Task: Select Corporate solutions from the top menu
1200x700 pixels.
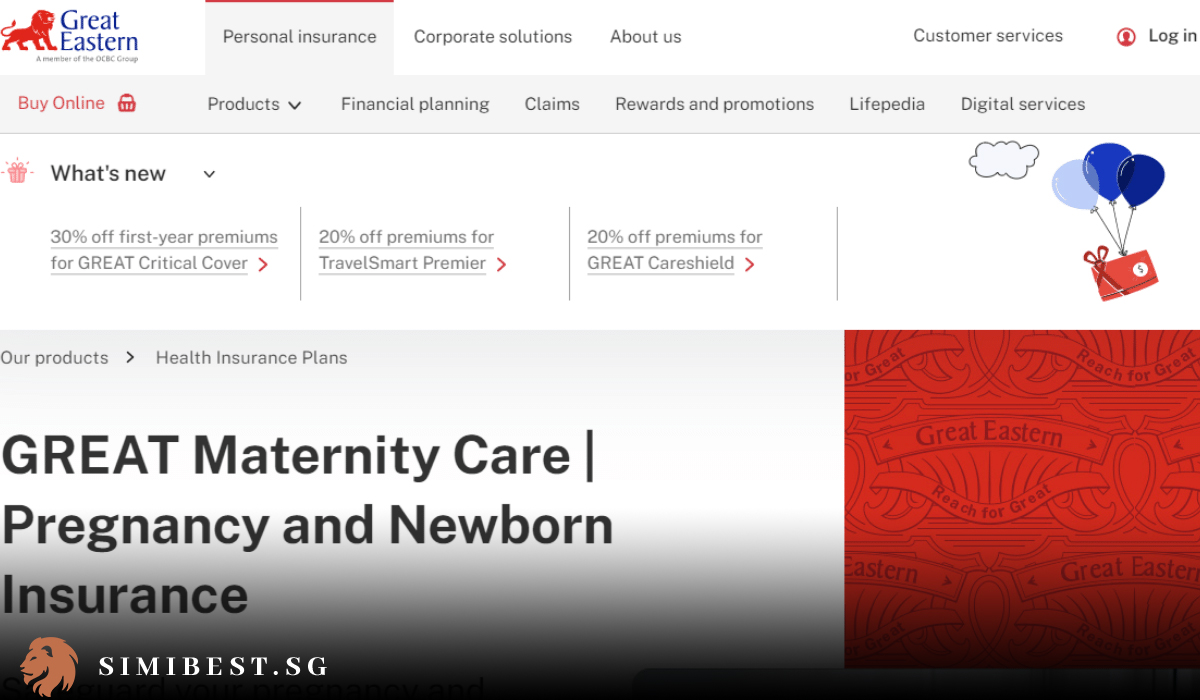Action: point(493,36)
